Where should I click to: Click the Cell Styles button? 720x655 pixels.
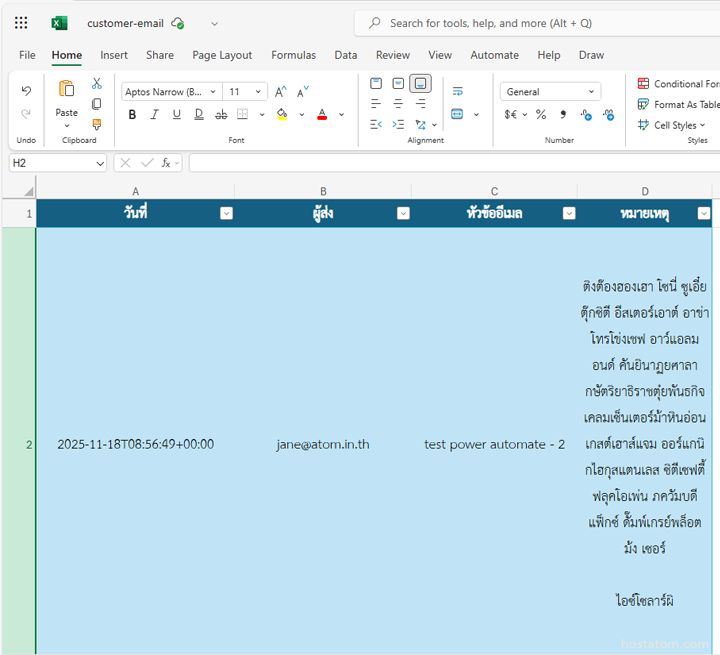[x=673, y=125]
